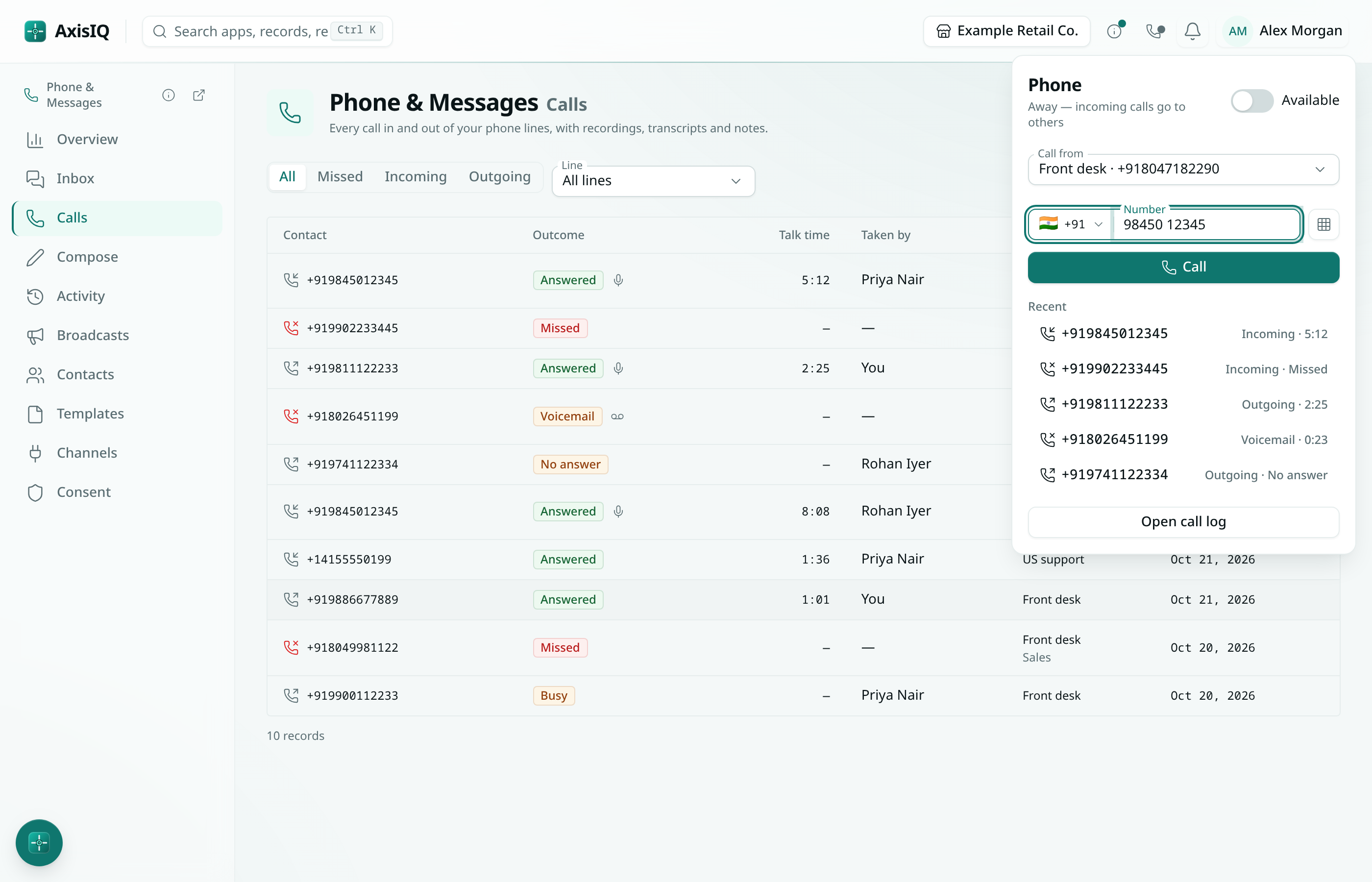The height and width of the screenshot is (882, 1372).
Task: Click the search apps and records box
Action: click(268, 31)
